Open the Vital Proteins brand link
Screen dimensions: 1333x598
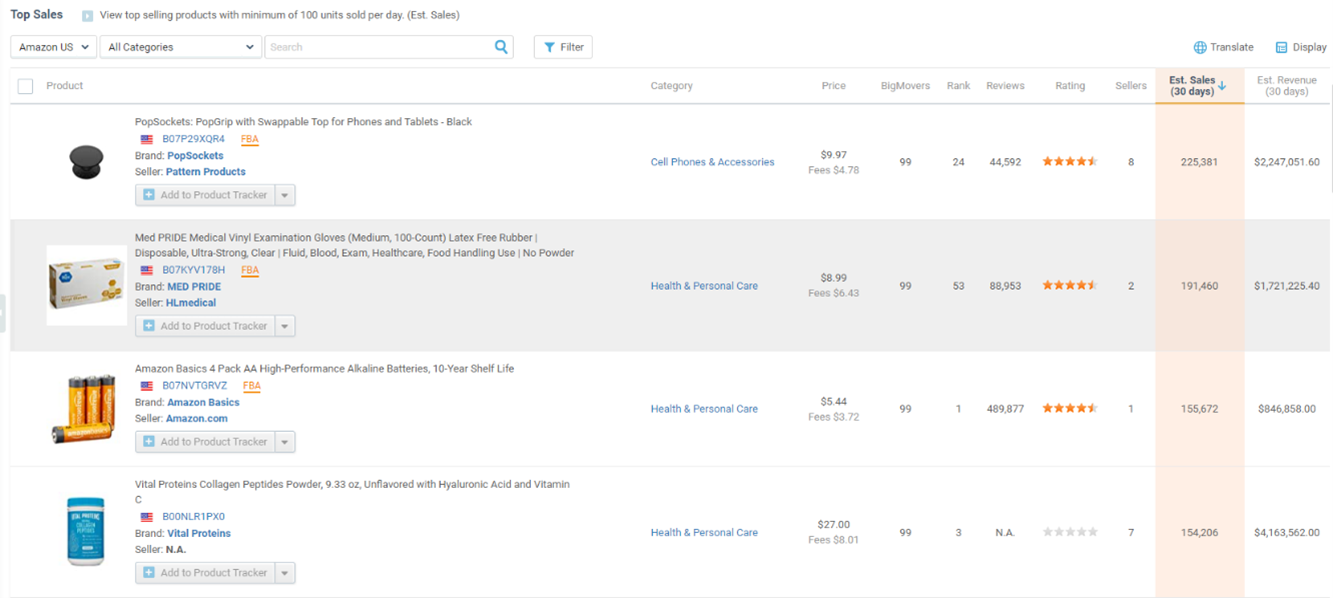[x=199, y=534]
